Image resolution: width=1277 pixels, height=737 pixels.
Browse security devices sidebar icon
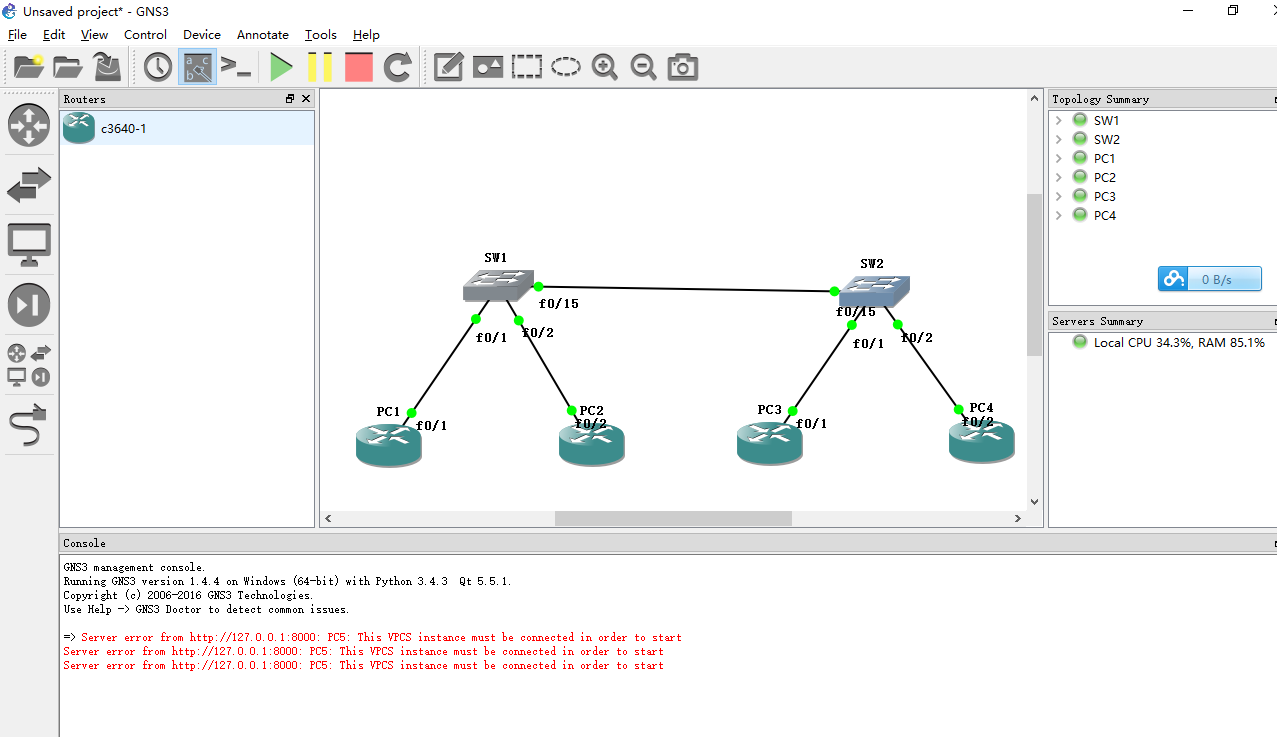coord(28,305)
